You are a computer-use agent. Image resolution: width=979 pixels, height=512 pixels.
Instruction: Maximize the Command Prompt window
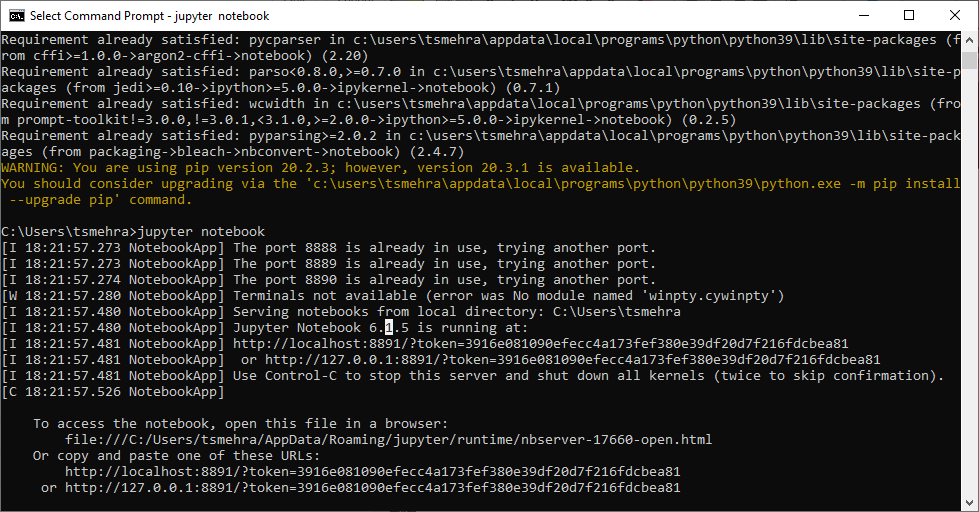(908, 16)
